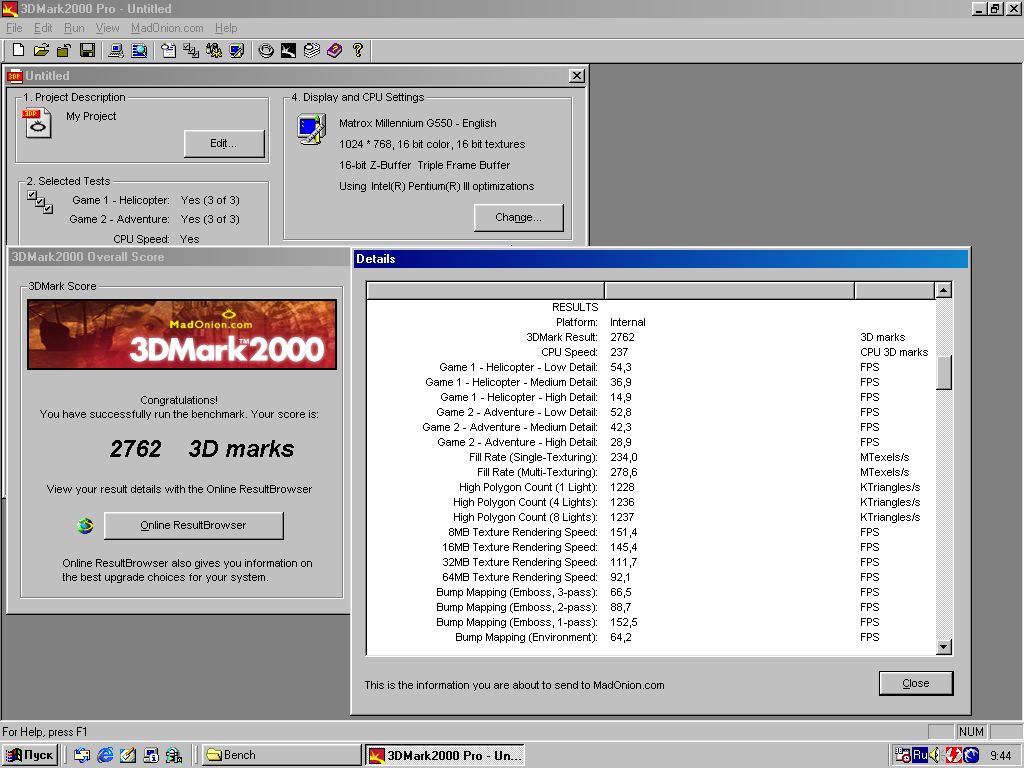Close the Details dialog with the Close button
Image resolution: width=1024 pixels, height=768 pixels.
[915, 683]
